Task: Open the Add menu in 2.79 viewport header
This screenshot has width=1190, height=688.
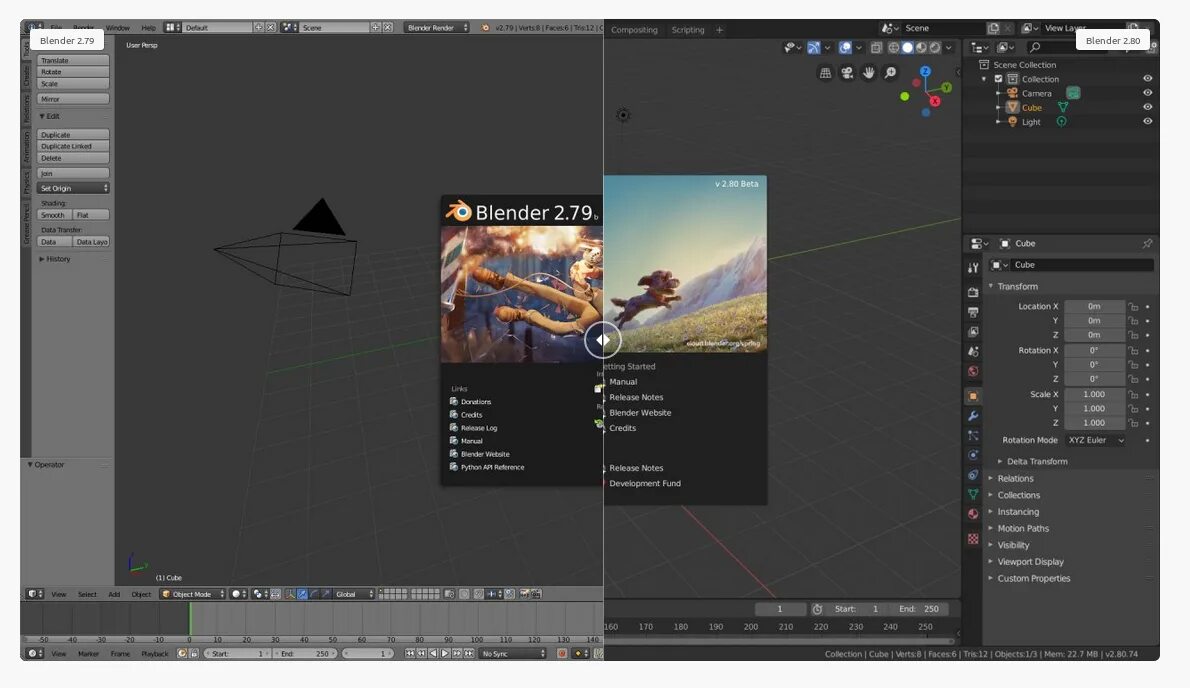Action: 114,595
